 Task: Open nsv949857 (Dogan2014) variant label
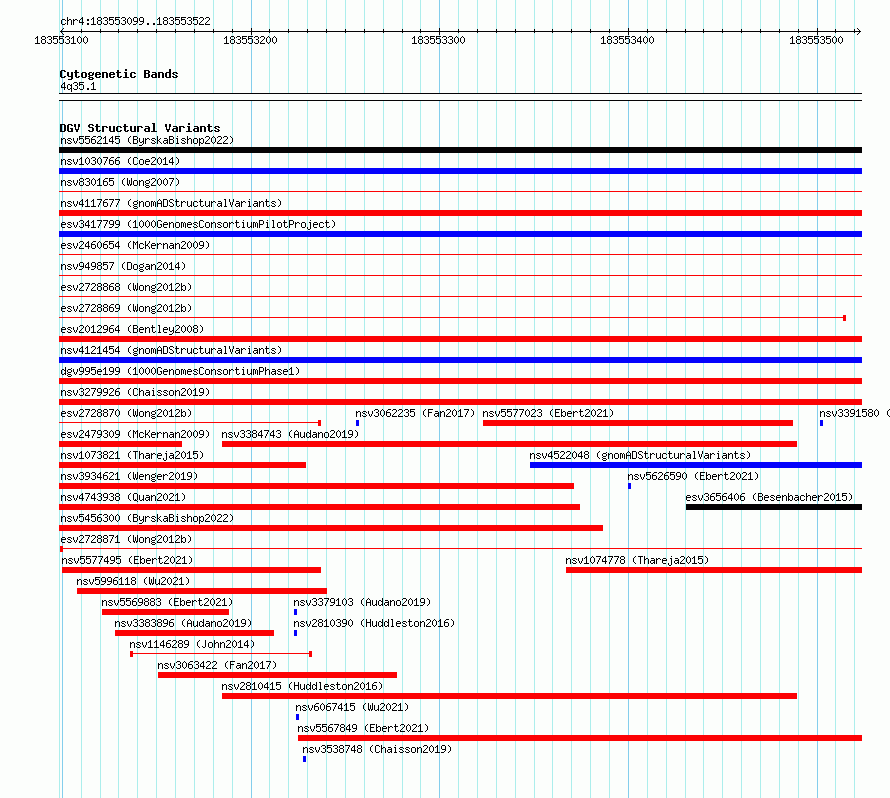[x=123, y=266]
